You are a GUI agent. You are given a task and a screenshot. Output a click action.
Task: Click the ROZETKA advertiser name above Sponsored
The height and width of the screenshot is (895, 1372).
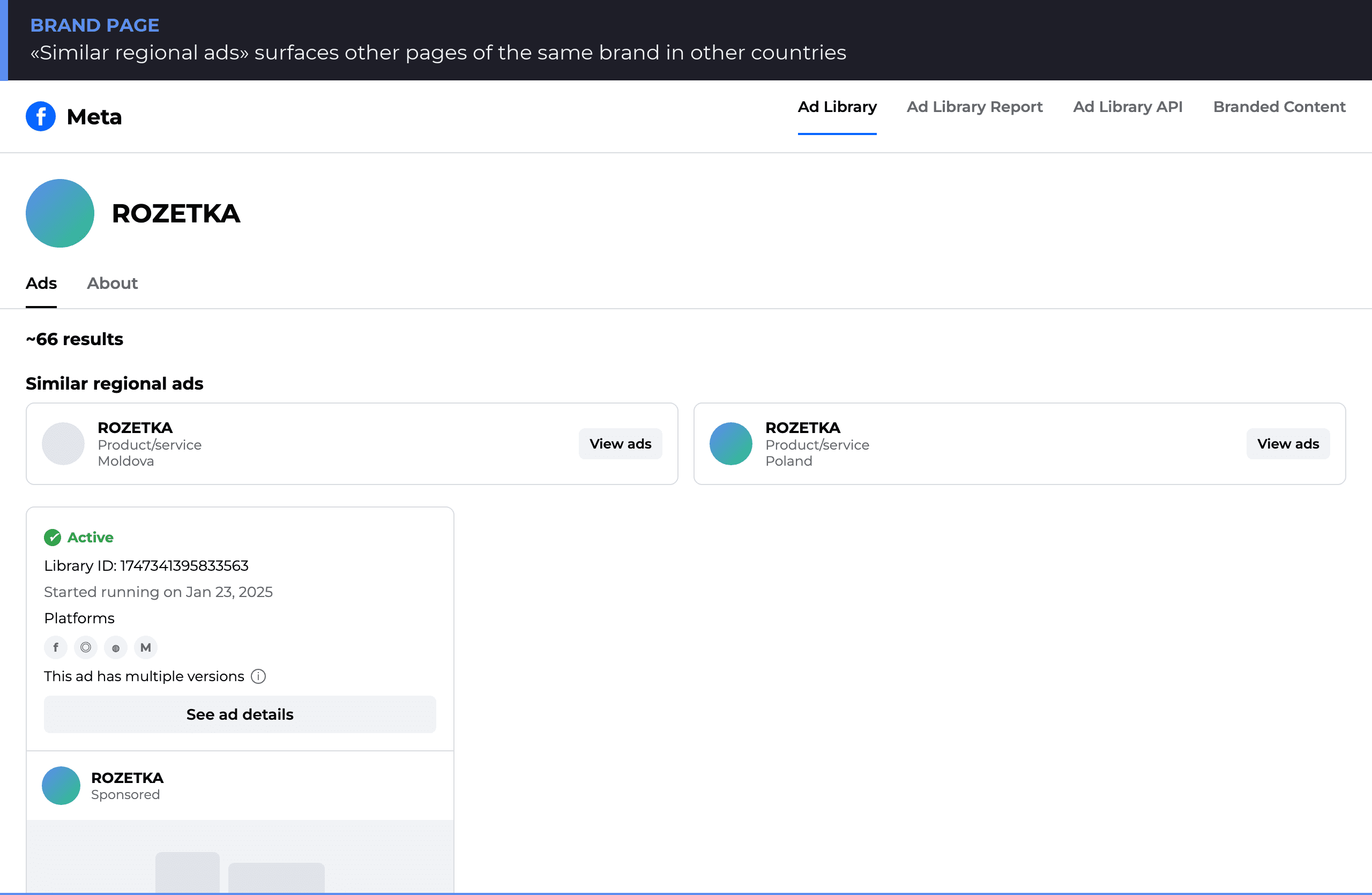[128, 778]
